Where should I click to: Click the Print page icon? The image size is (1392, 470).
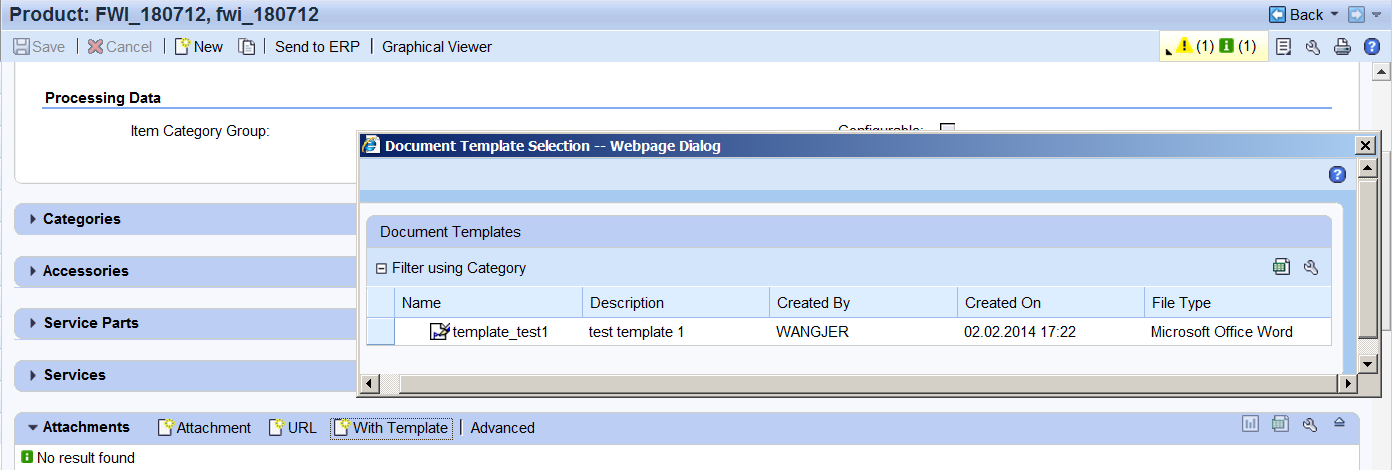tap(1343, 46)
